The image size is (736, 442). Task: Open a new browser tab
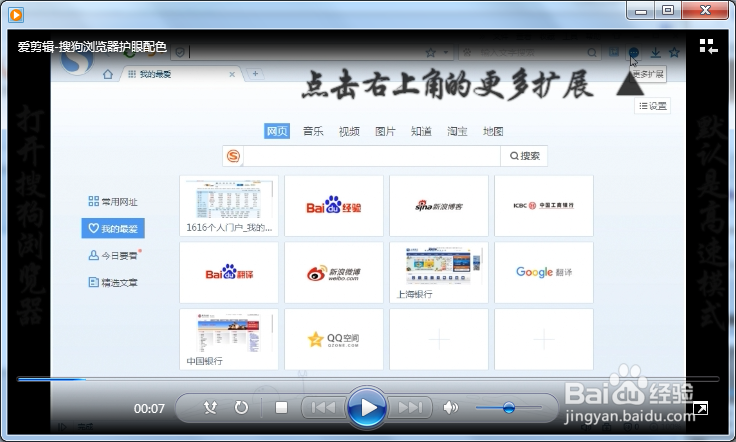[x=255, y=74]
